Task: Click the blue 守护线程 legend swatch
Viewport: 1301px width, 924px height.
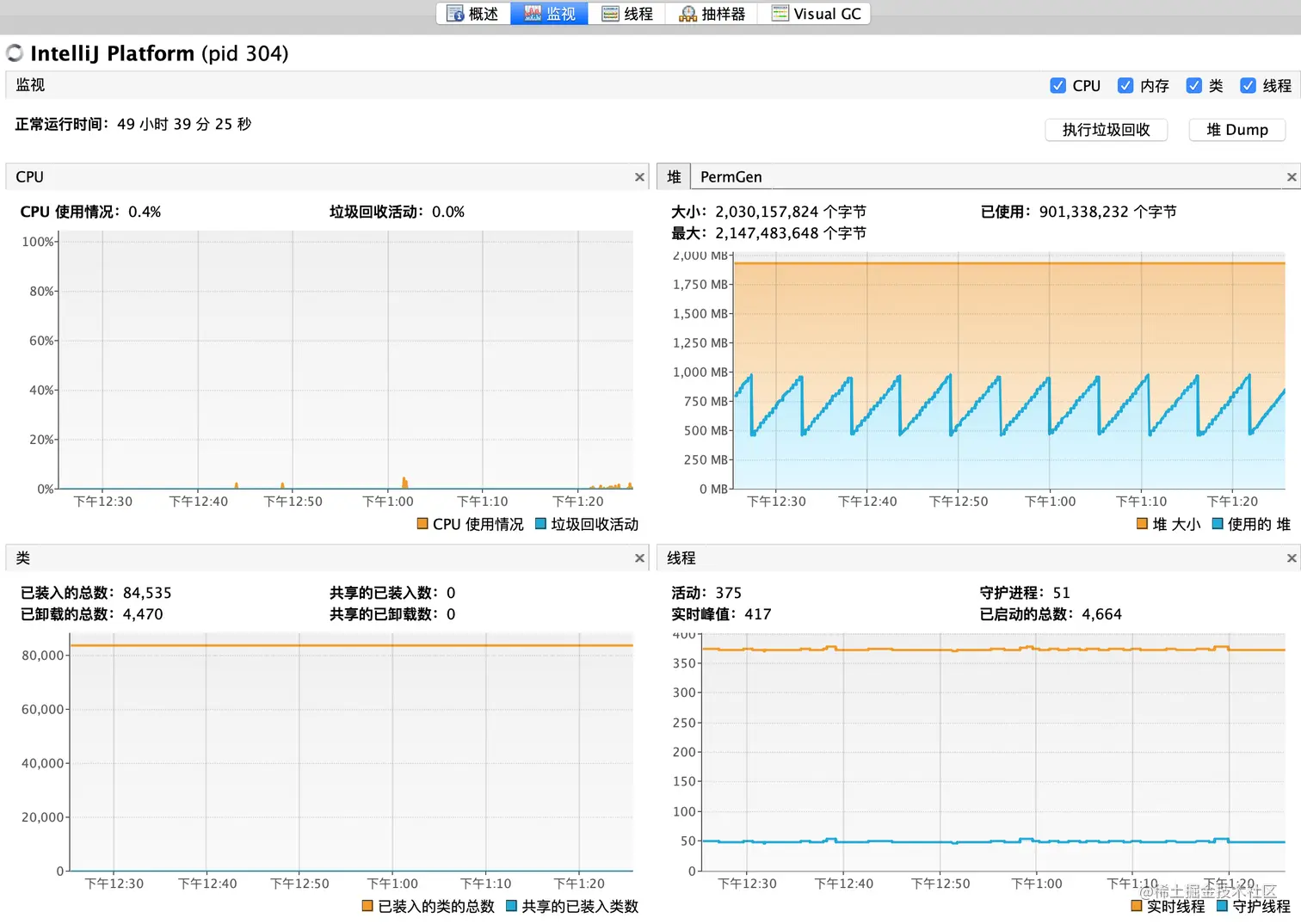Action: [1222, 905]
